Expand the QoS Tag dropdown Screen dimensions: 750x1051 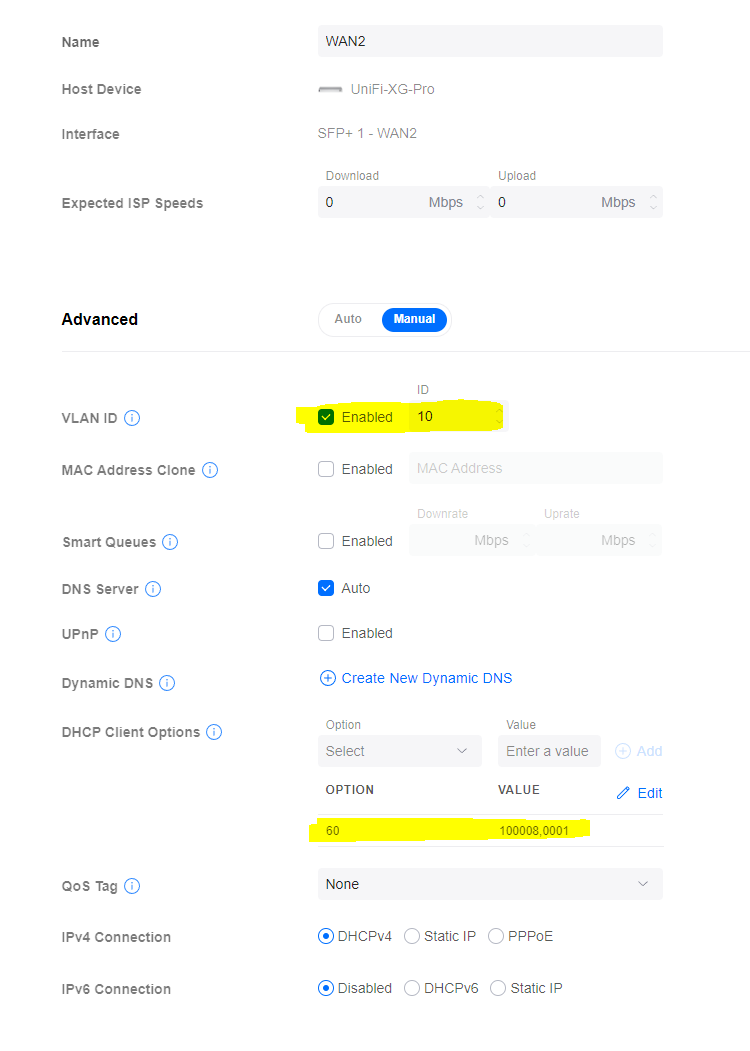[x=490, y=884]
